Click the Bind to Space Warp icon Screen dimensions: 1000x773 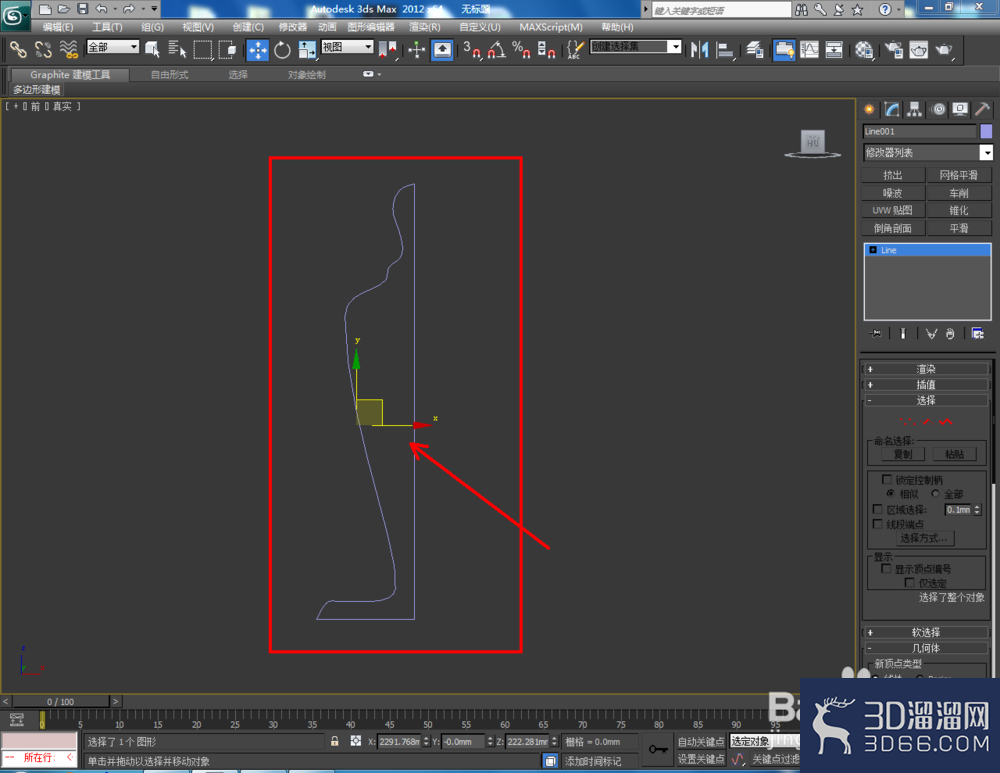click(68, 50)
